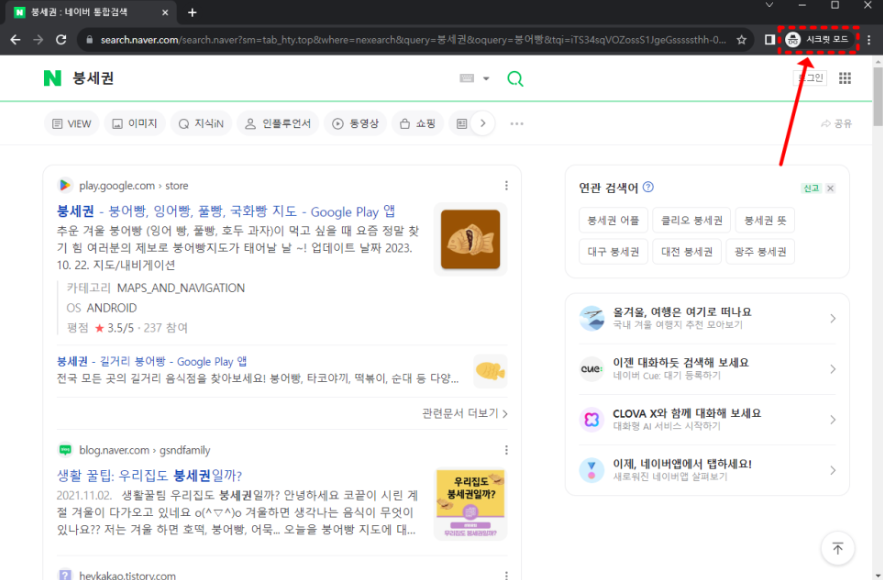Open options menu for play.google.com result
This screenshot has width=883, height=580.
(x=506, y=185)
